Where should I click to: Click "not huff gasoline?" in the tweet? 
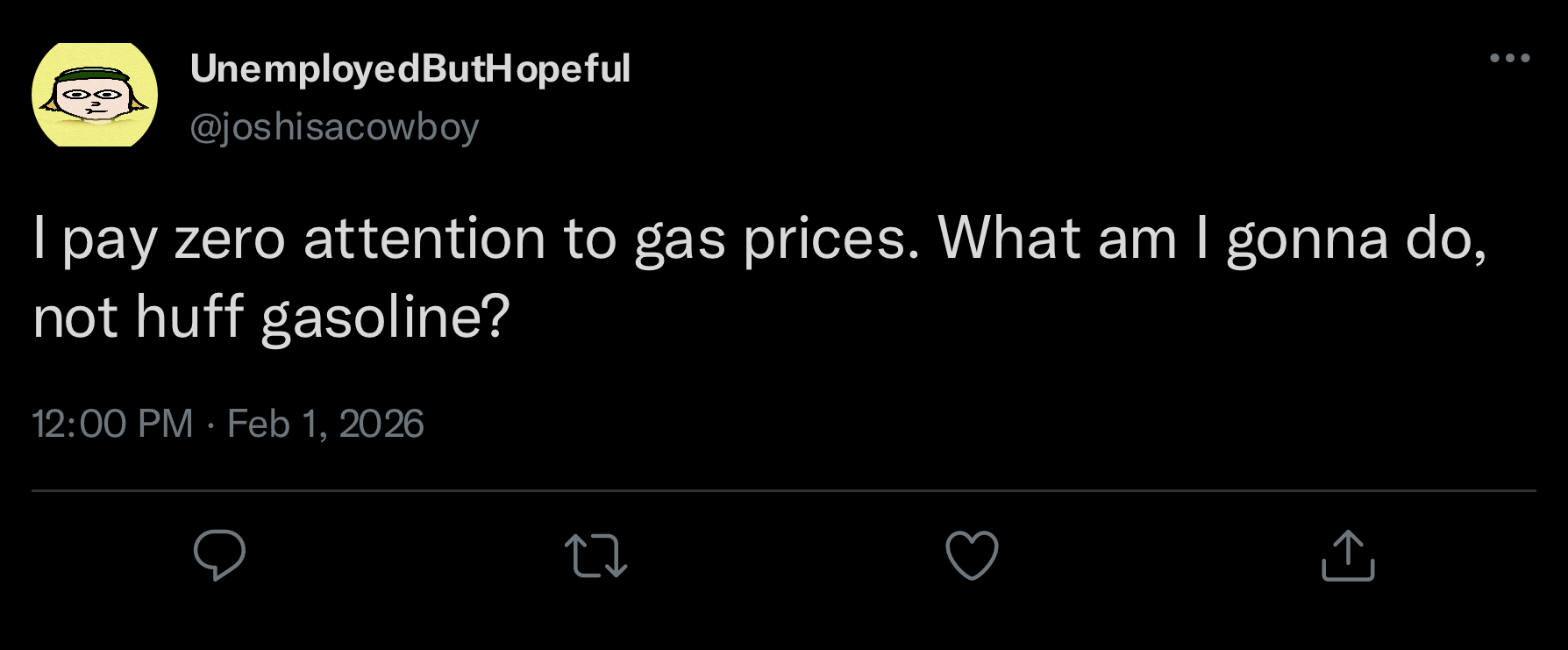(271, 317)
